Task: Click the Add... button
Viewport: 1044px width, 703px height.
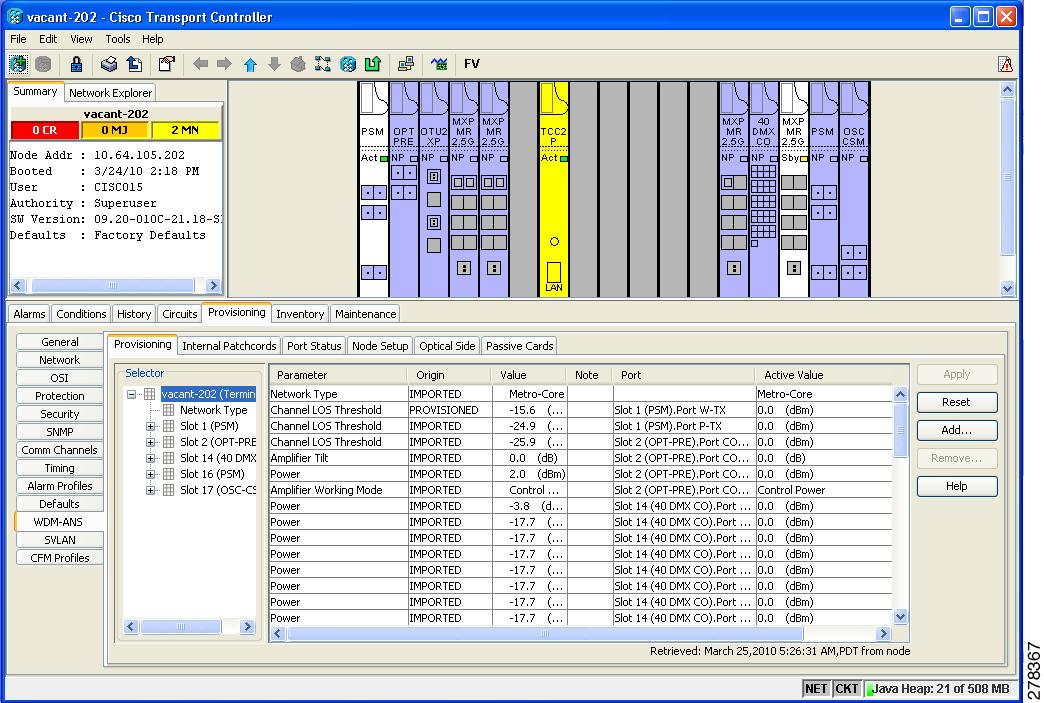Action: pos(957,430)
